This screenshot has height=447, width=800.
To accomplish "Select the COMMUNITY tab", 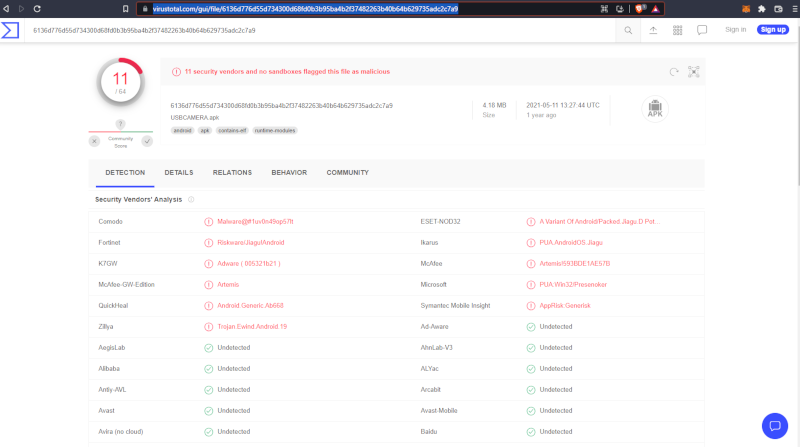I will coord(347,172).
